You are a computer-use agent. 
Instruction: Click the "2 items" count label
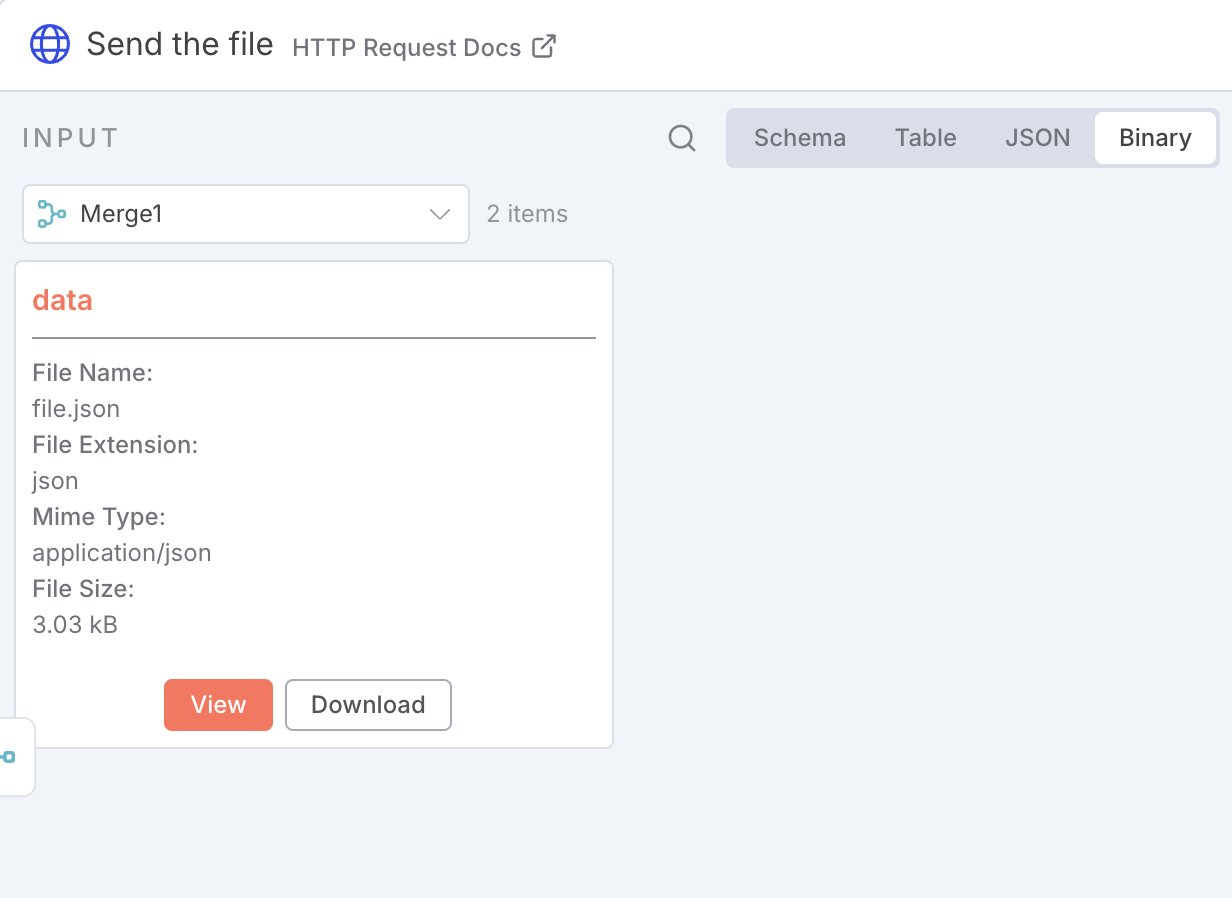coord(527,214)
